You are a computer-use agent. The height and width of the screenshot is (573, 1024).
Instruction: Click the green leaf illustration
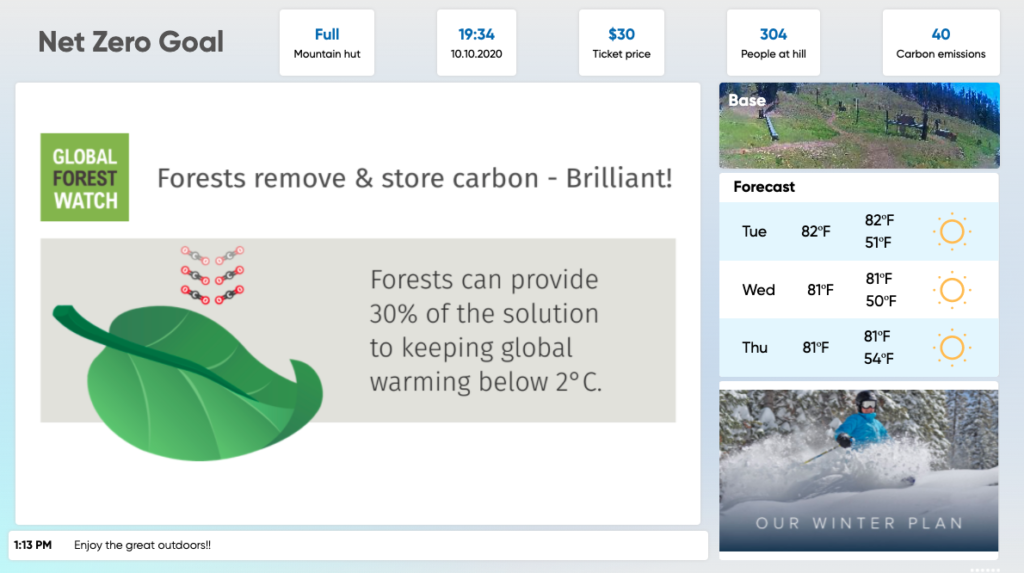(x=188, y=382)
